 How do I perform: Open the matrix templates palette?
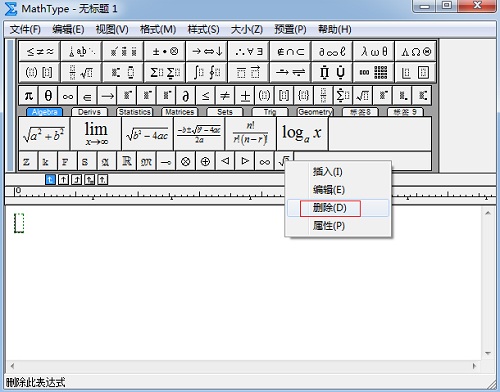click(x=374, y=72)
